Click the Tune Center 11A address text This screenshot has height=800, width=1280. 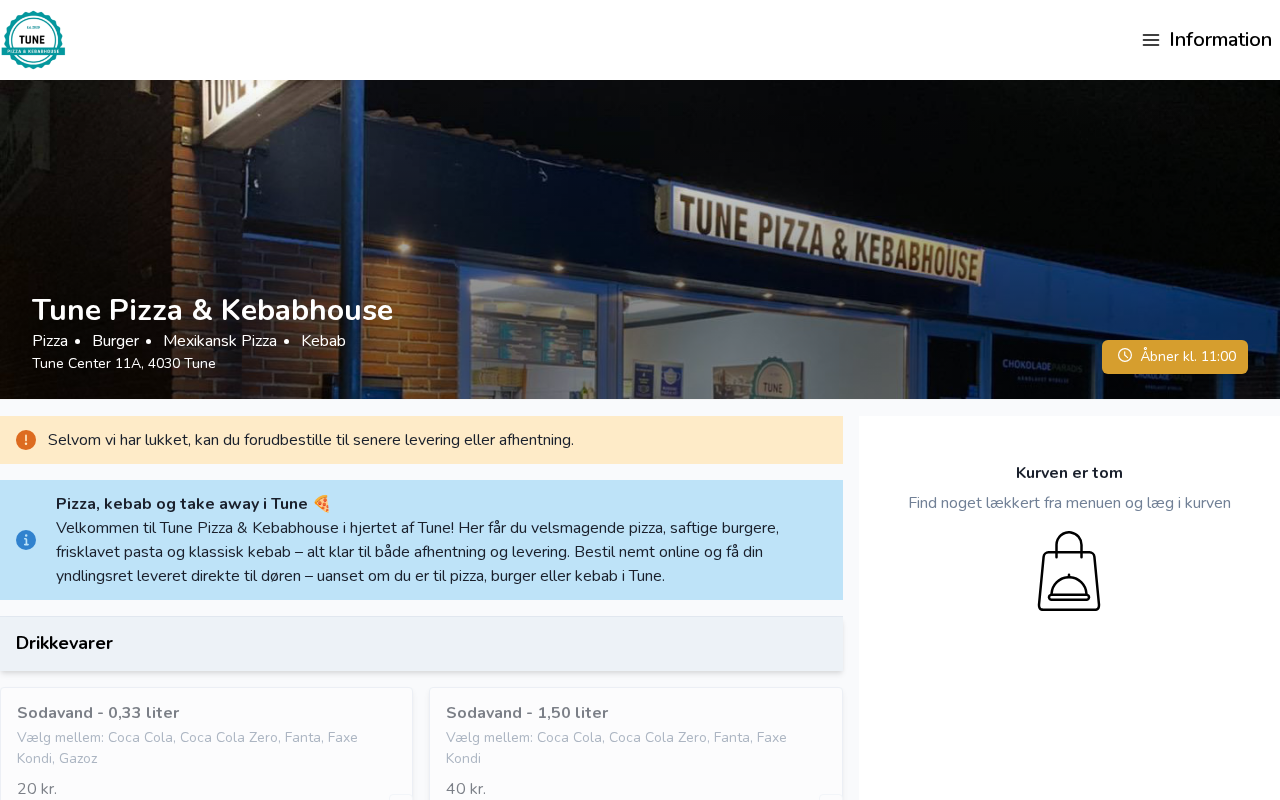point(124,363)
